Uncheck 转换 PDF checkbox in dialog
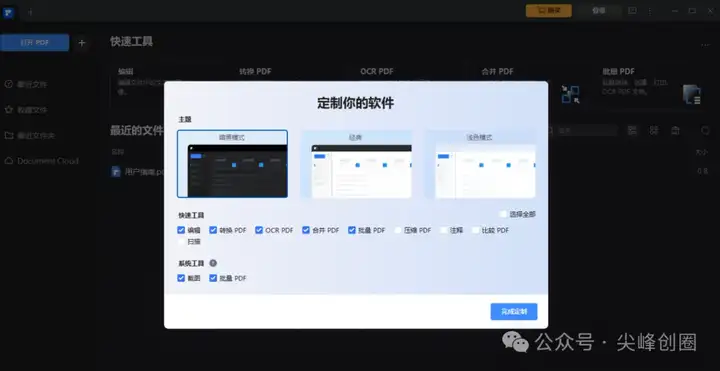Viewport: 720px width, 371px height. click(x=213, y=230)
